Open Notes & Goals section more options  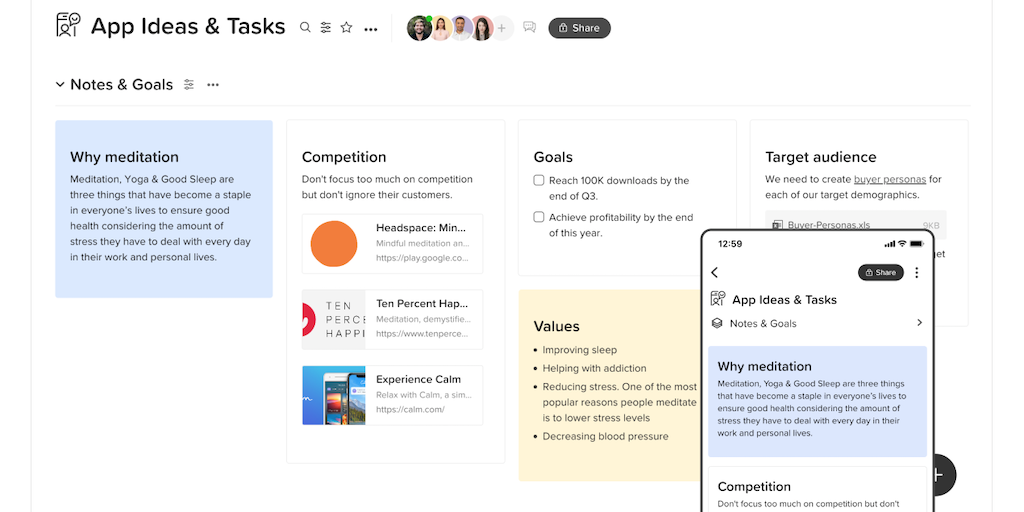[213, 85]
